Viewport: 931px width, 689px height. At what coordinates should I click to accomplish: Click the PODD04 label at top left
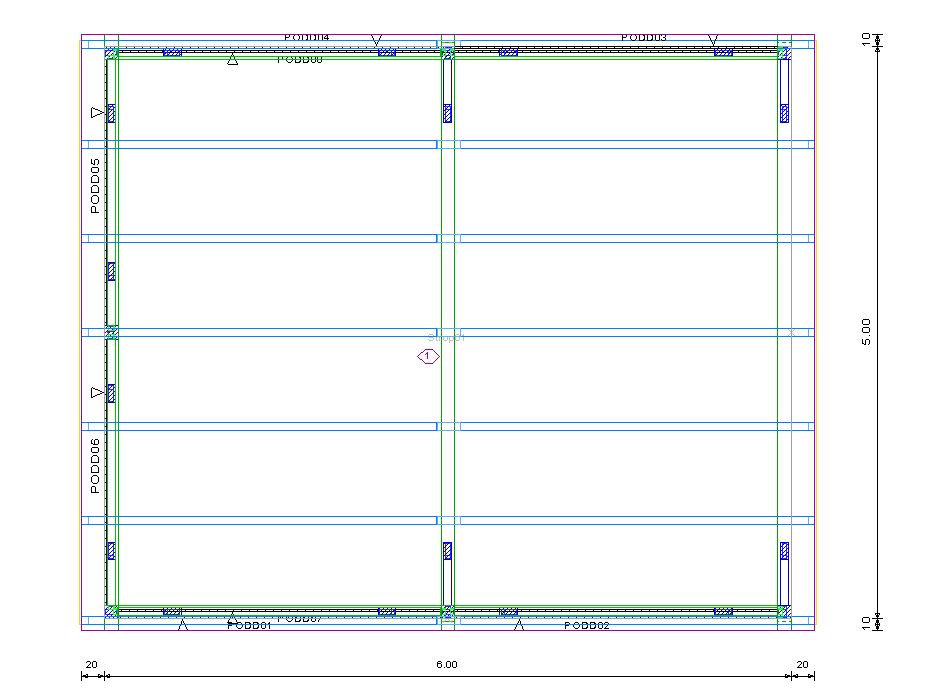point(306,38)
